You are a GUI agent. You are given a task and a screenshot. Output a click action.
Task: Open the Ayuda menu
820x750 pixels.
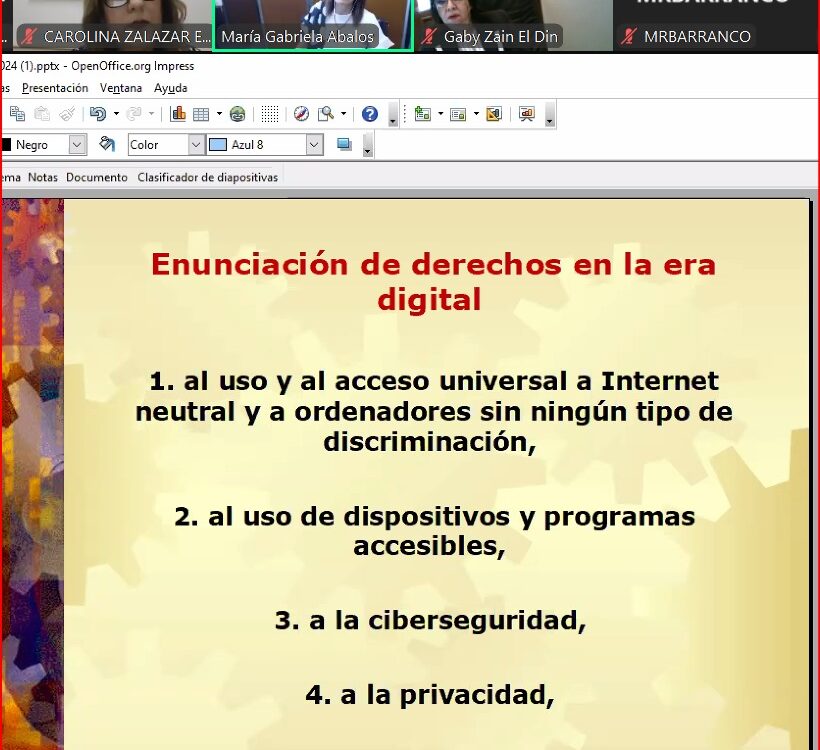click(170, 88)
